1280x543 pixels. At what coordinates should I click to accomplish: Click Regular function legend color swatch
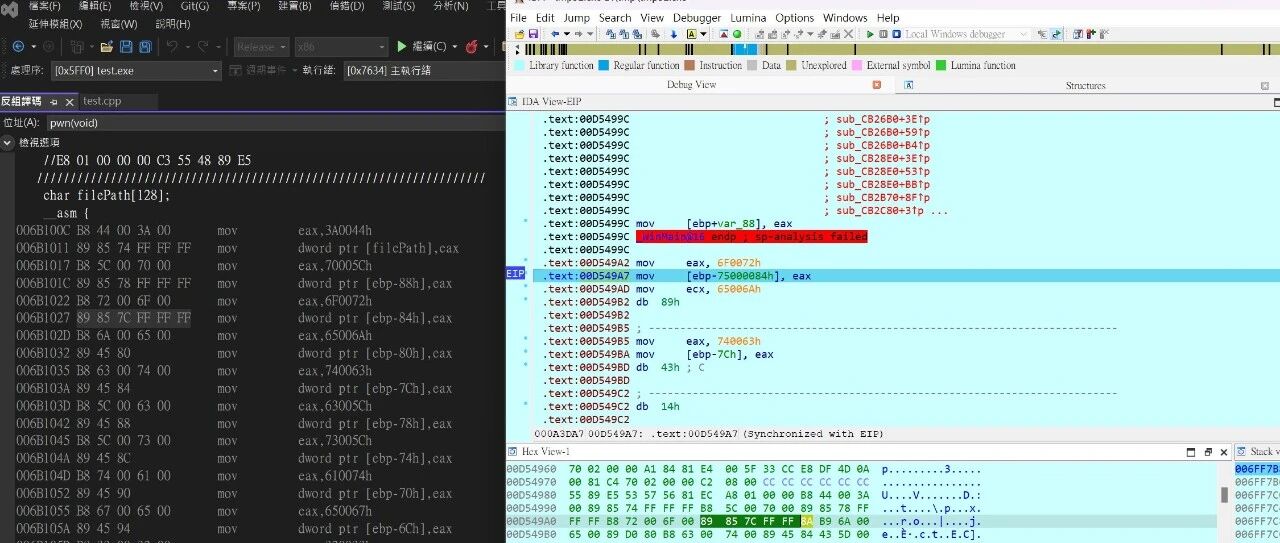pyautogui.click(x=604, y=66)
